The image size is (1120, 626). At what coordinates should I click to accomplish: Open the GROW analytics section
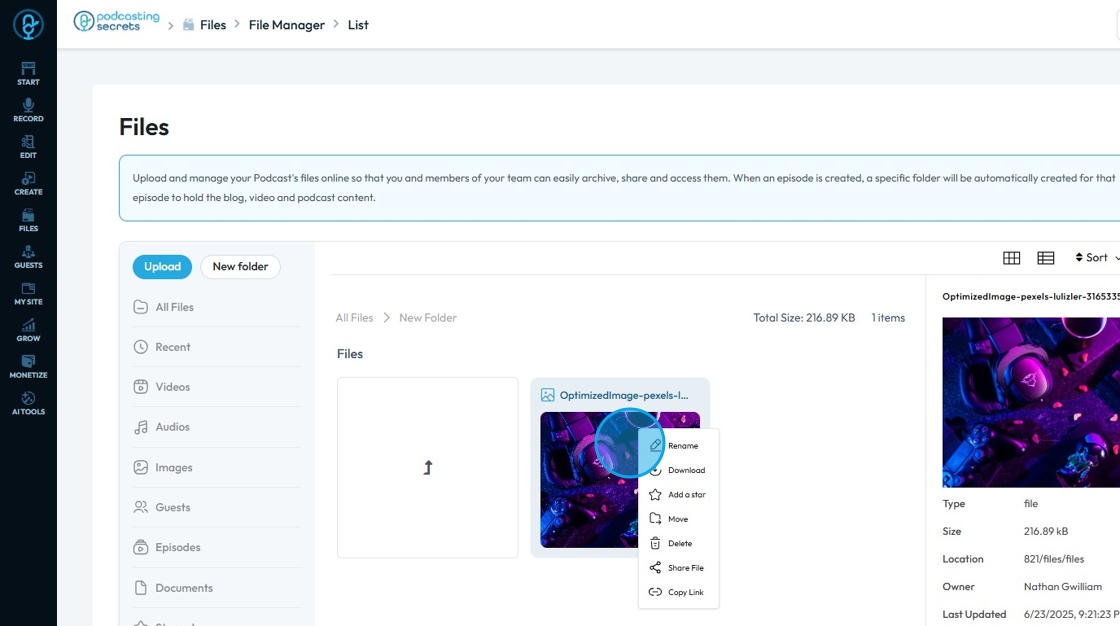28,329
